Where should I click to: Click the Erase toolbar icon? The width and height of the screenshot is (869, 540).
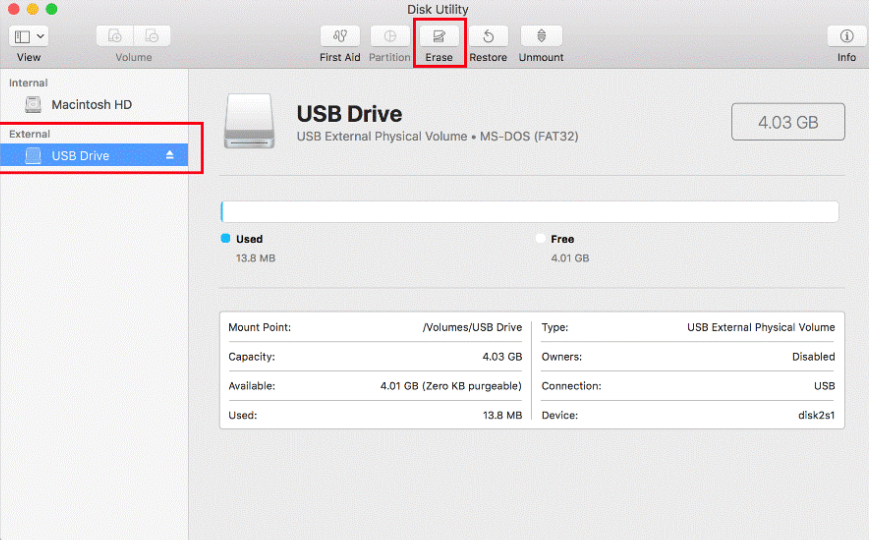439,37
